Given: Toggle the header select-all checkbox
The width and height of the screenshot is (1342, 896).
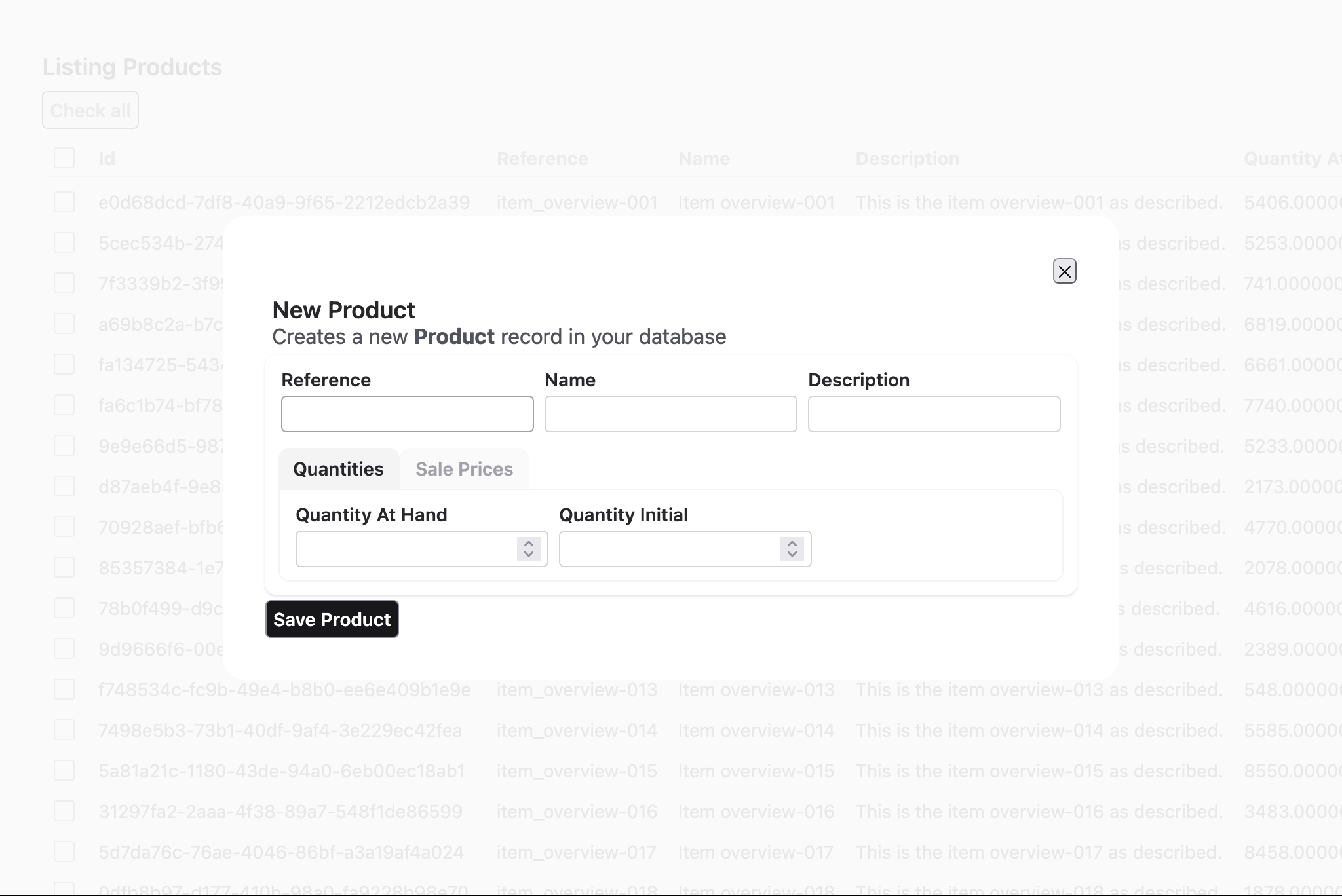Looking at the screenshot, I should [x=64, y=158].
